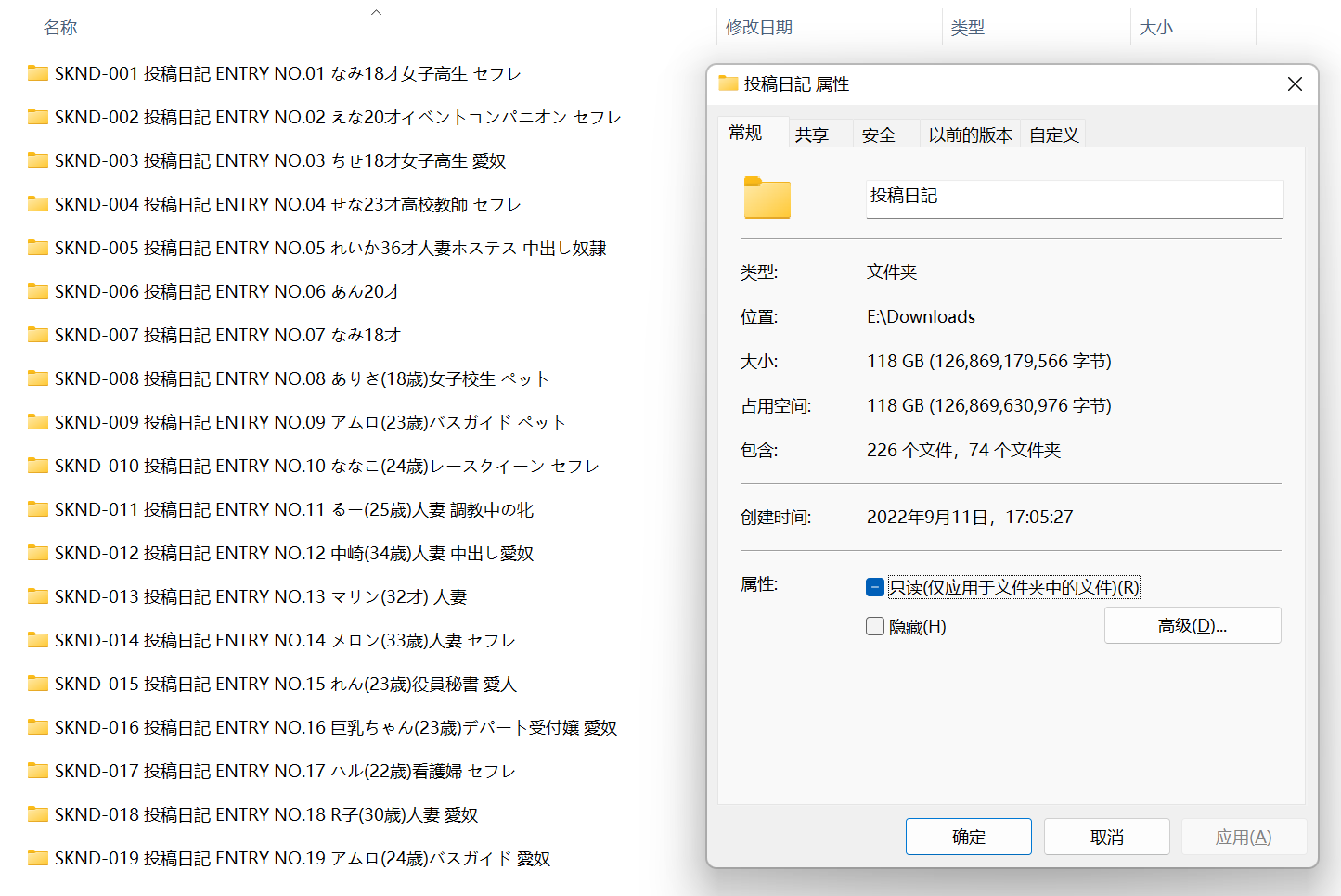Click the E:\Downloads location value
This screenshot has height=896, width=1341.
click(921, 316)
